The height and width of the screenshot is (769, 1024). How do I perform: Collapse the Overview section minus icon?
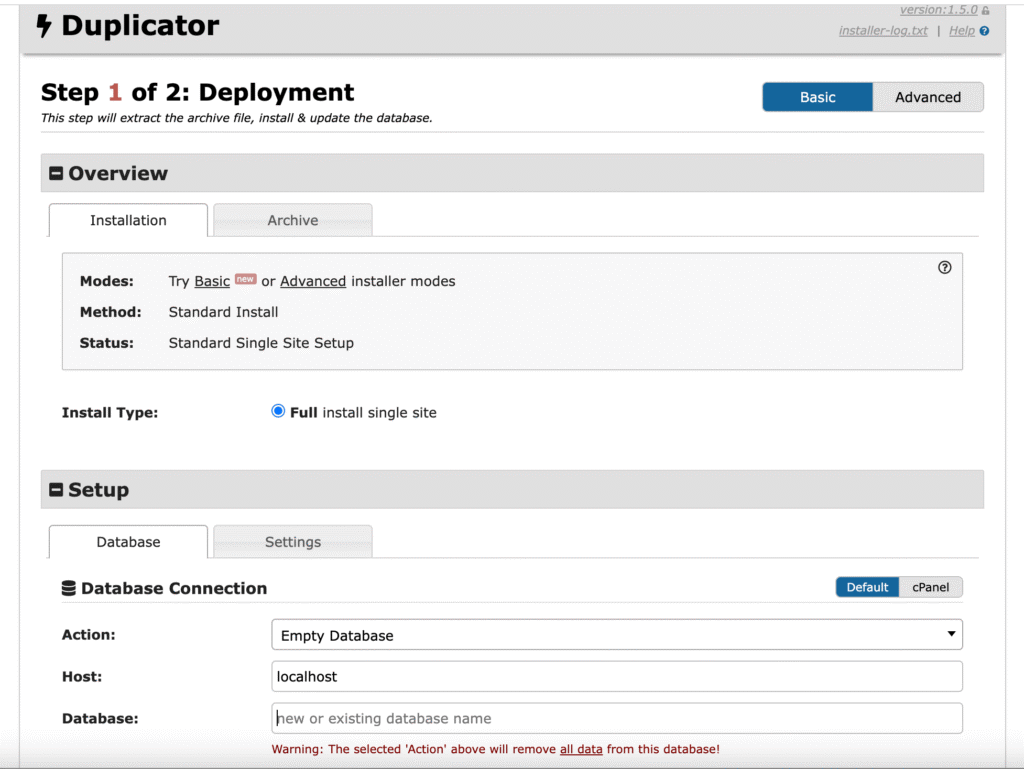(x=56, y=173)
